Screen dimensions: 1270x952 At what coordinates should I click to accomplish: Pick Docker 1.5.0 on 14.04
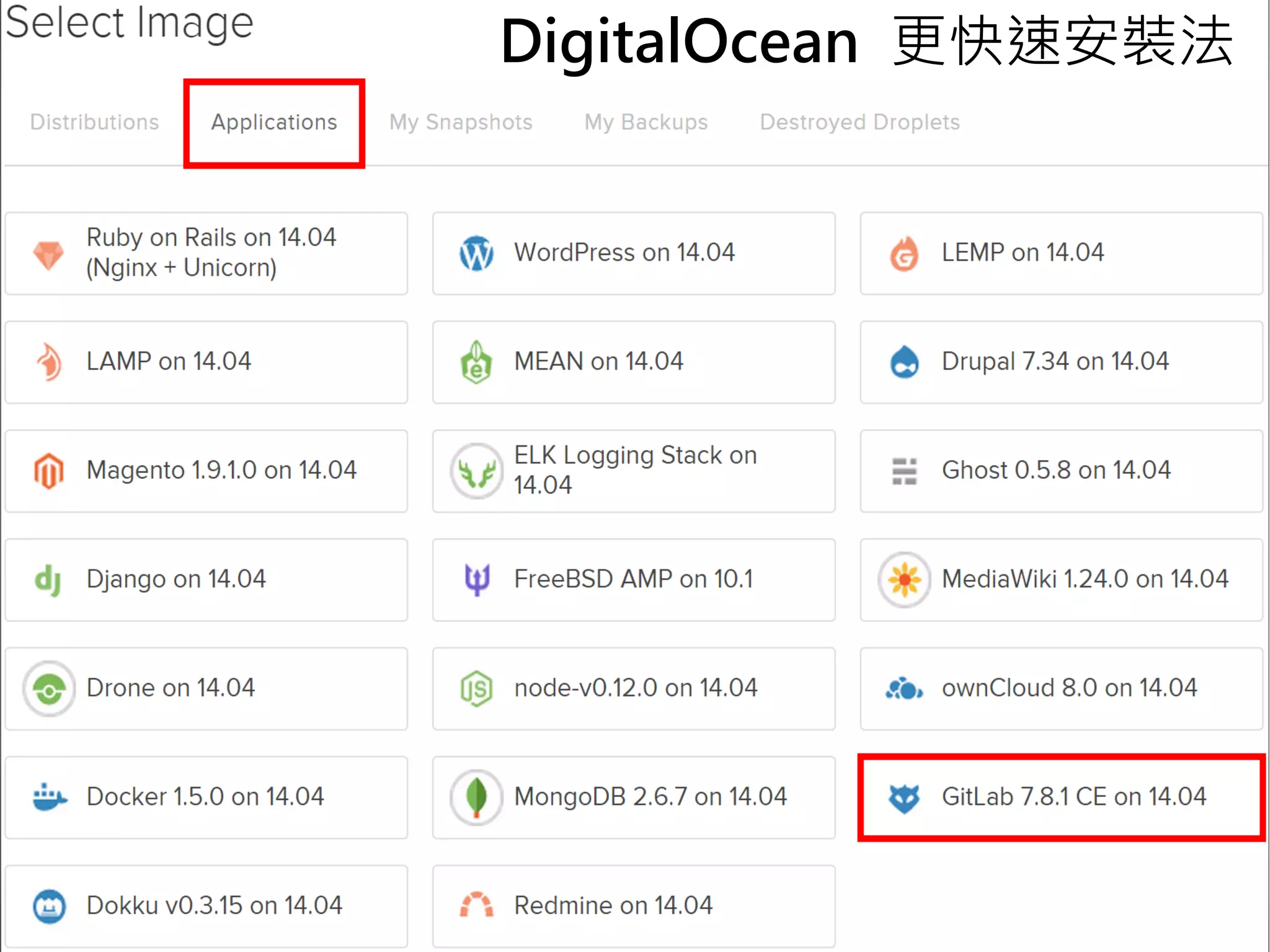206,798
